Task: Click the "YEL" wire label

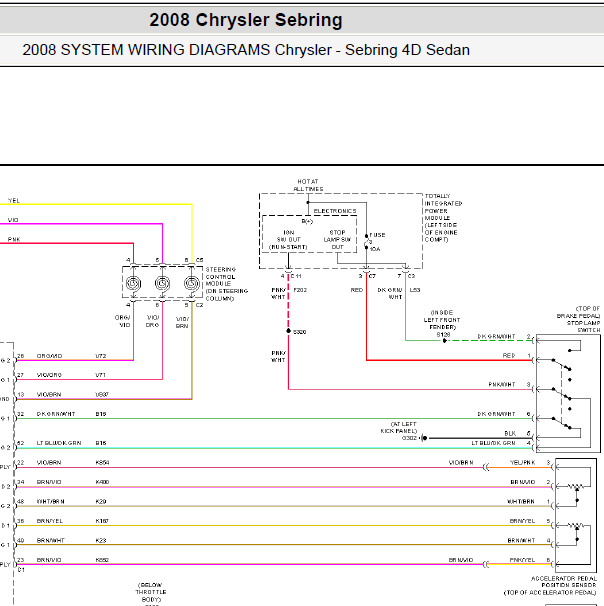Action: (14, 201)
